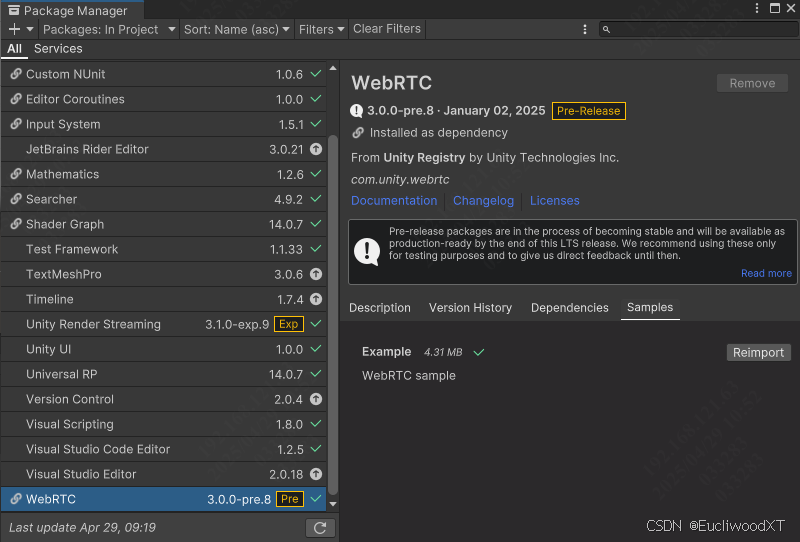The image size is (800, 542).
Task: Click Read more in pre-release notice
Action: [766, 274]
